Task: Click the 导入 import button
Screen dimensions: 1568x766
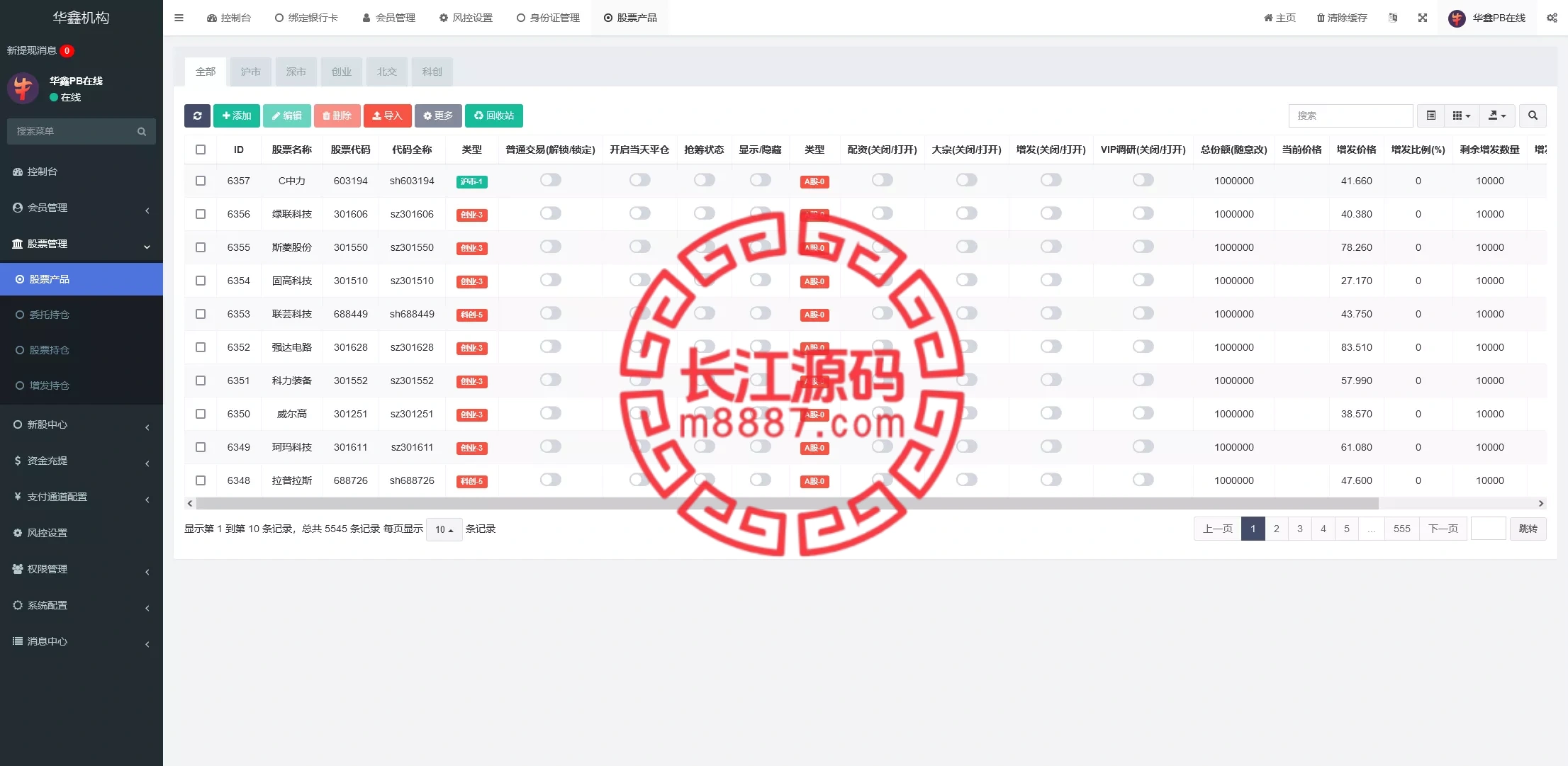Action: (387, 116)
